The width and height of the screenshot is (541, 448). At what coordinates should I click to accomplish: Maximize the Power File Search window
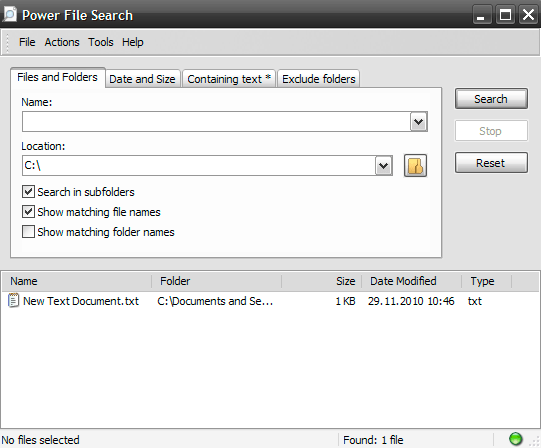(x=505, y=15)
